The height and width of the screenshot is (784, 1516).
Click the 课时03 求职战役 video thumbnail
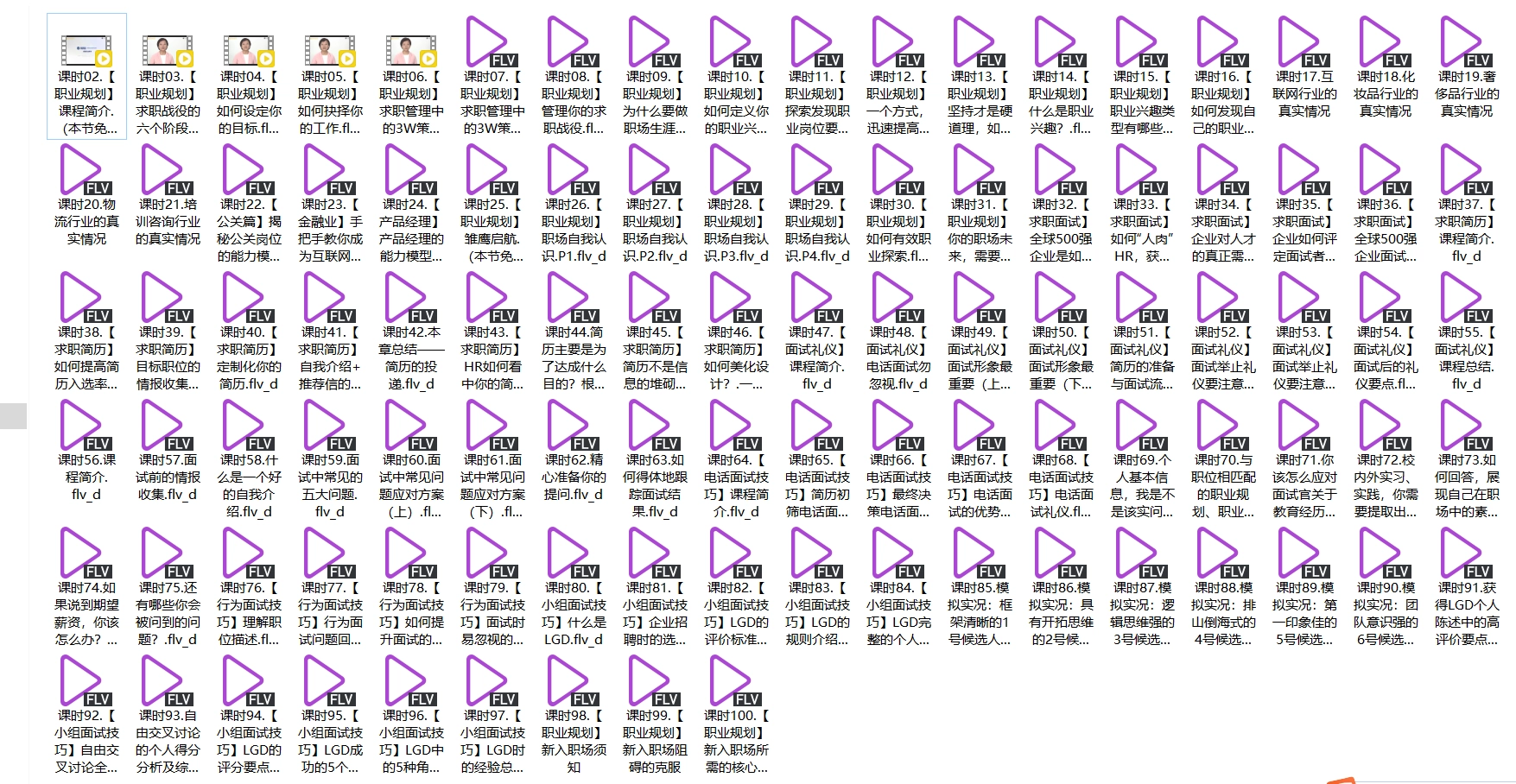(x=168, y=50)
